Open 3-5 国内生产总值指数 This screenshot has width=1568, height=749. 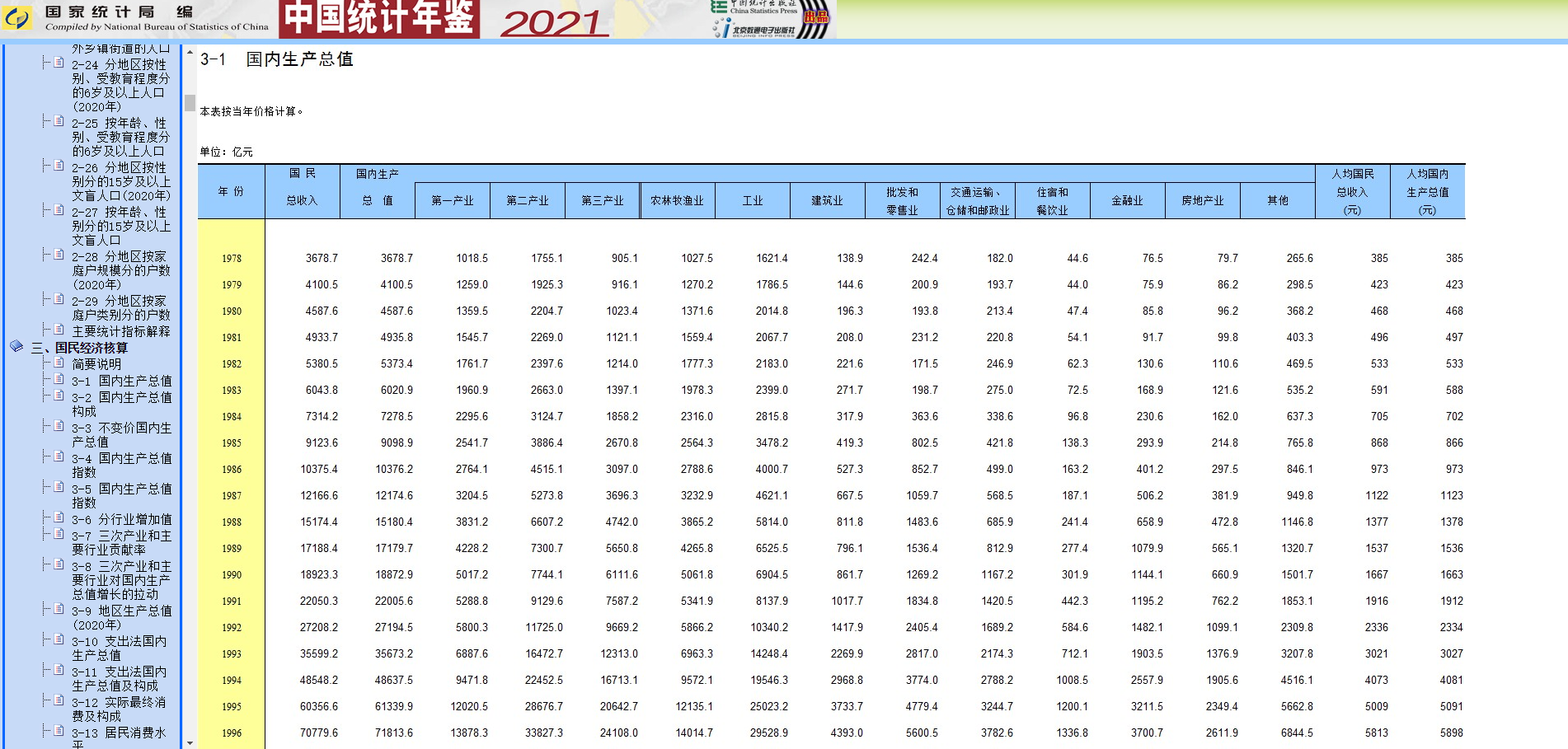point(121,495)
